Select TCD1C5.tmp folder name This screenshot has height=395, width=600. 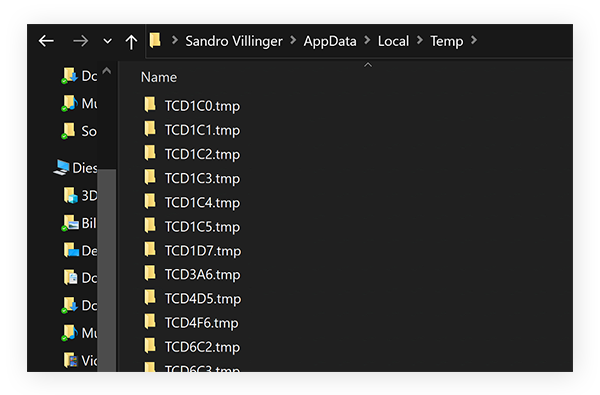tap(202, 227)
